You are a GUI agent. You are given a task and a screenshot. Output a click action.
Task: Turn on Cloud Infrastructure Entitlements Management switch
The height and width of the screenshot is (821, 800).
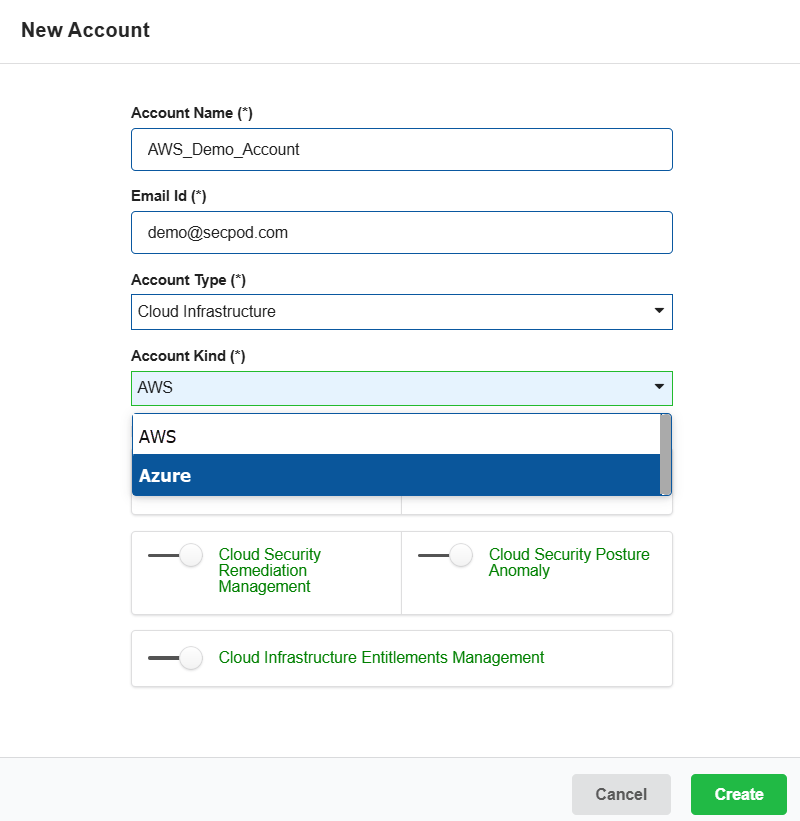[x=175, y=658]
